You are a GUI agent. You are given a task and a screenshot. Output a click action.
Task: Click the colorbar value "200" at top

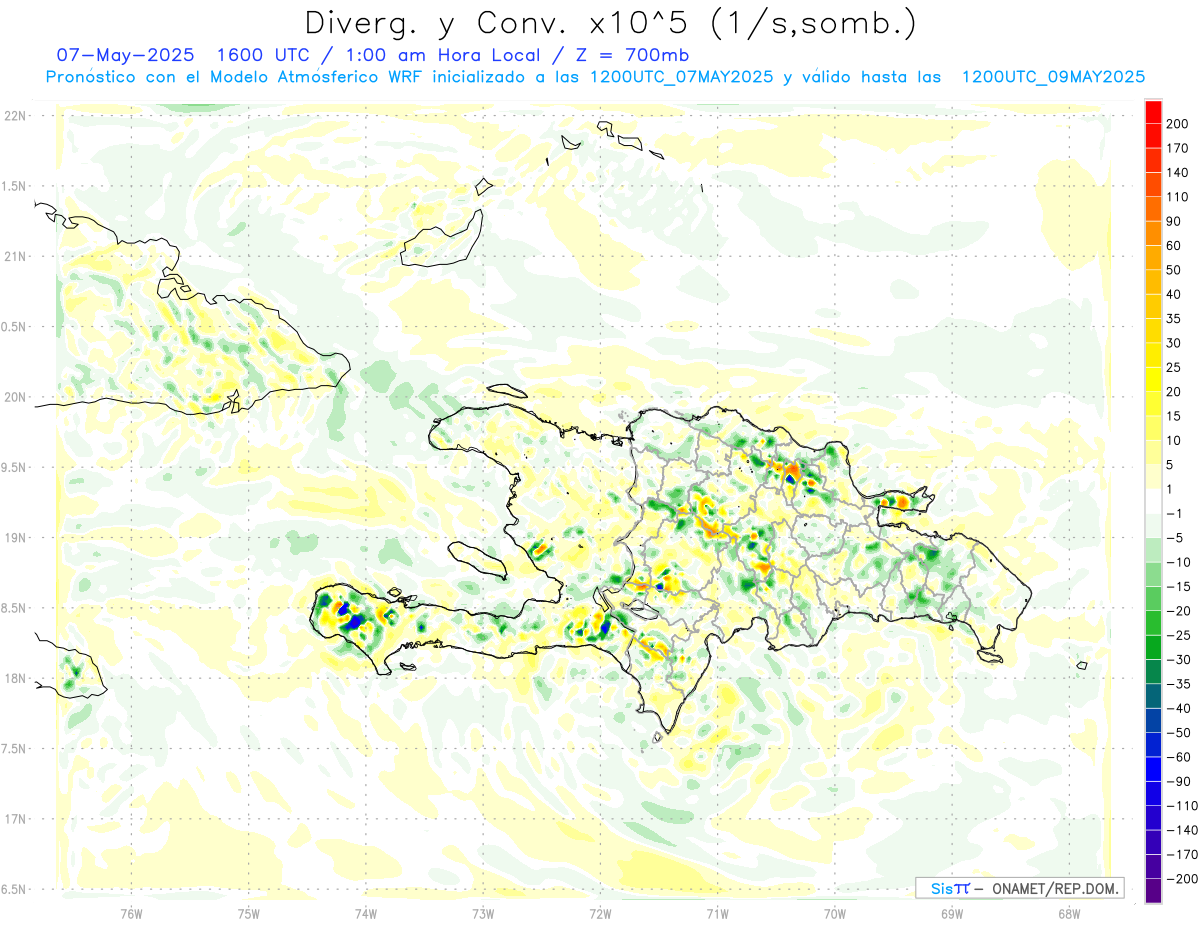point(1177,125)
